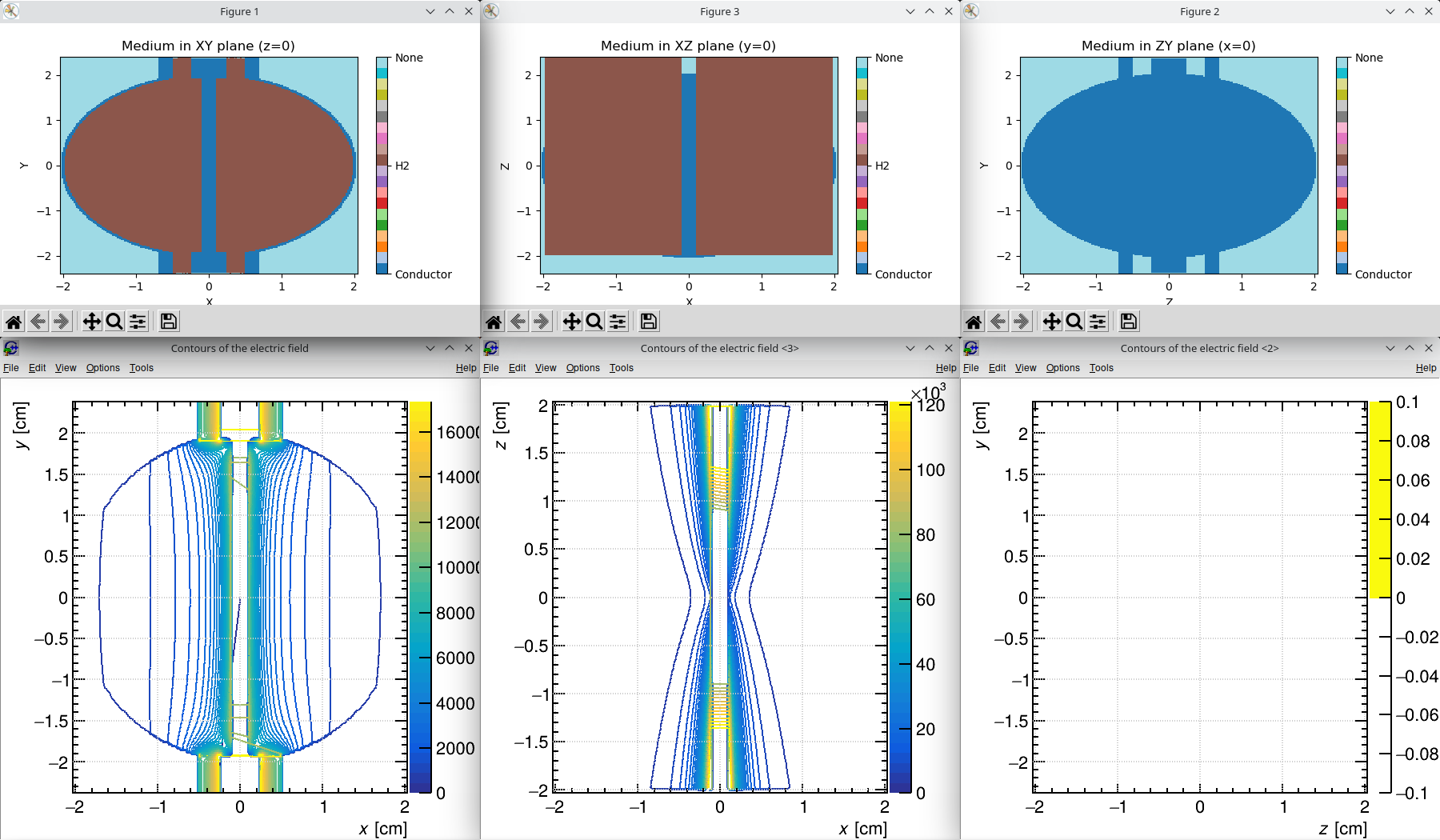The width and height of the screenshot is (1440, 840).
Task: Click the brown H2 swatch in Figure 1 colorbar
Action: [x=382, y=160]
